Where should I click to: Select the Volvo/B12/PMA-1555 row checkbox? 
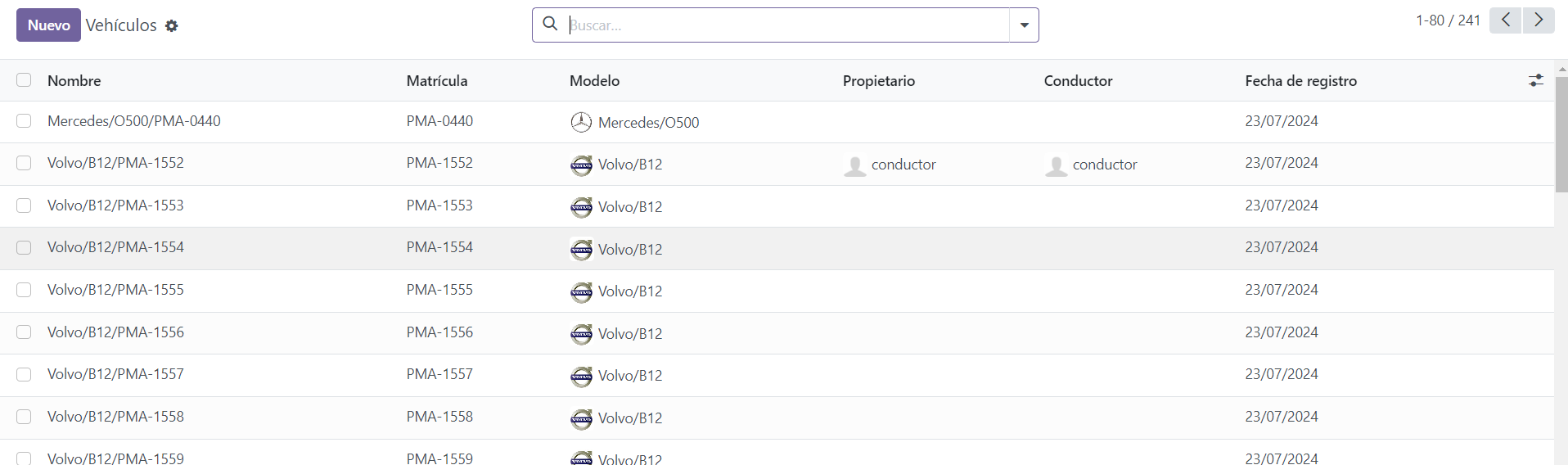point(24,290)
